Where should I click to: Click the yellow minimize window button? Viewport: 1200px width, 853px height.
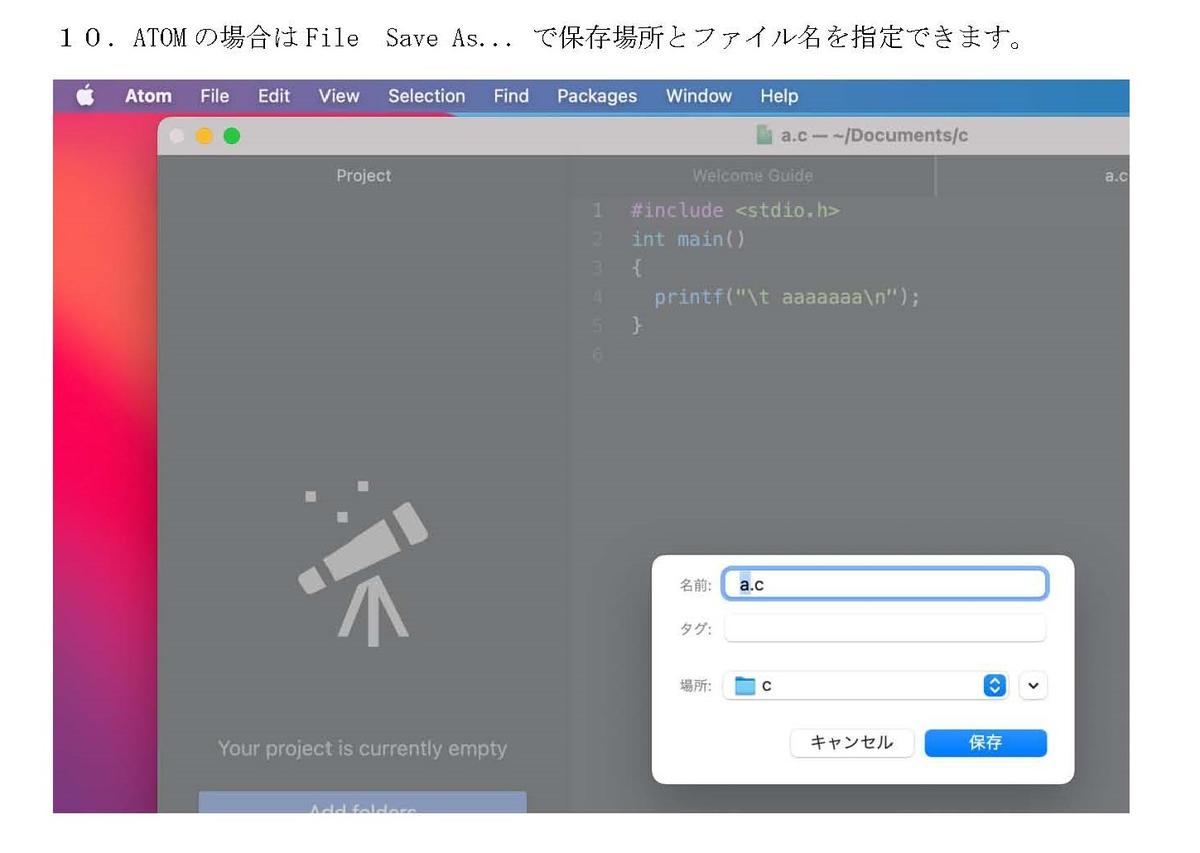204,136
